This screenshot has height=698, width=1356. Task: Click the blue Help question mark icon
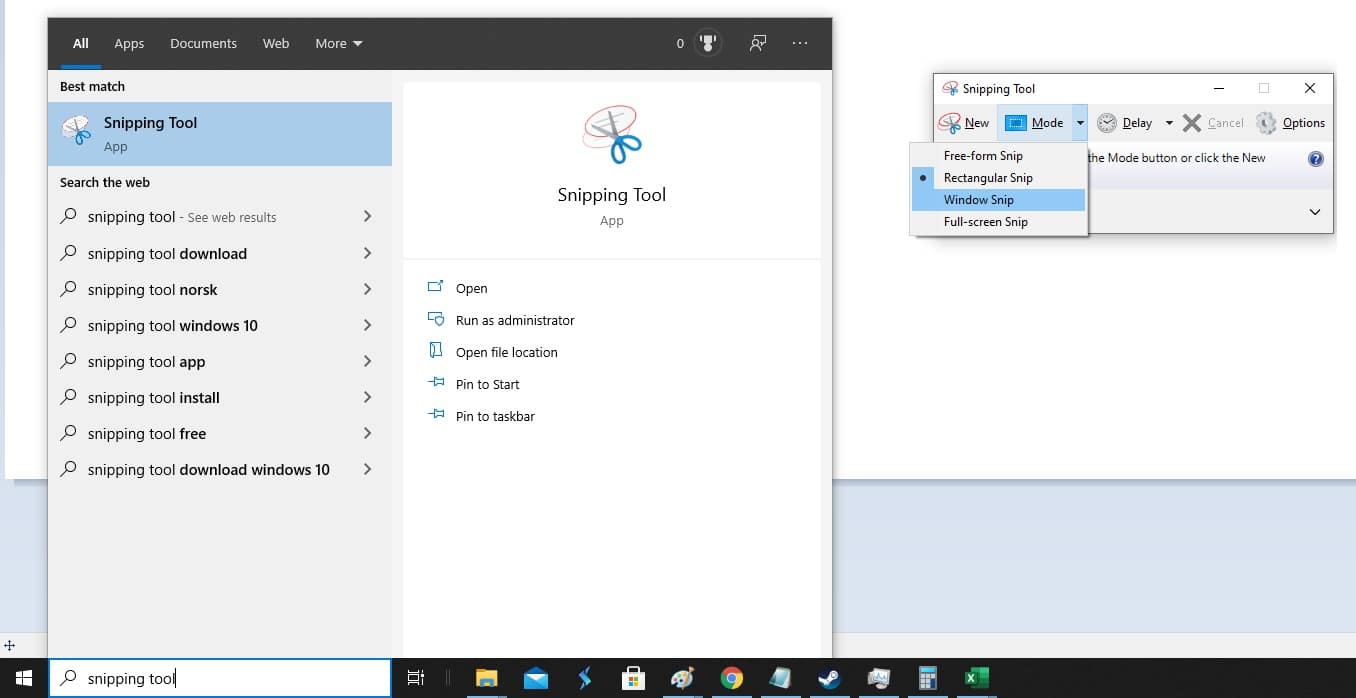tap(1317, 157)
